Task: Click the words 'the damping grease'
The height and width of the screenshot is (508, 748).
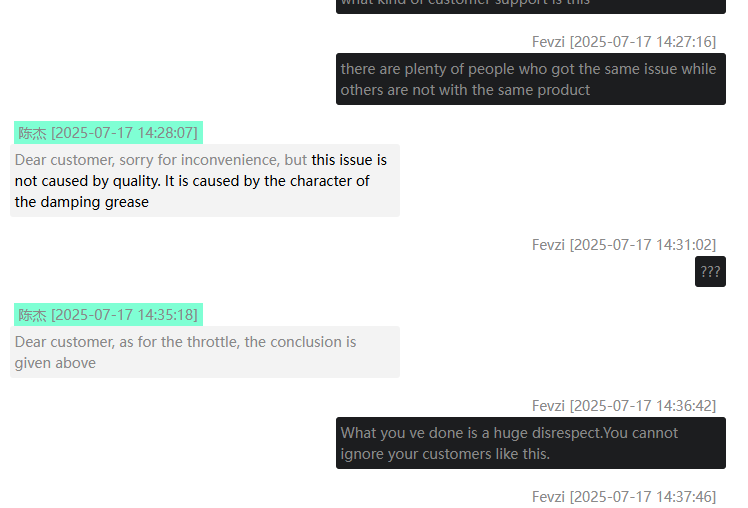Action: [x=82, y=202]
